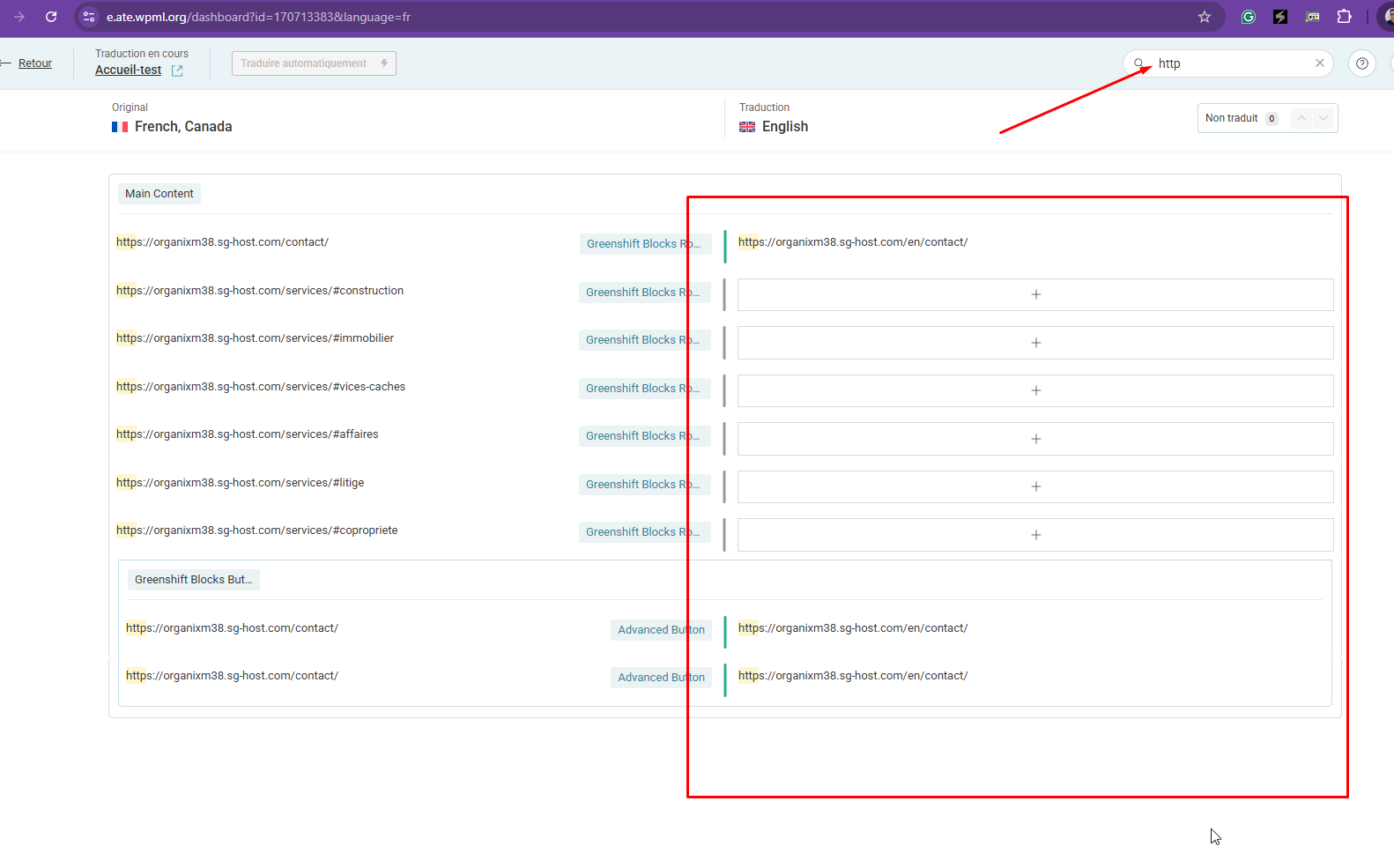The image size is (1394, 868).
Task: Add translation for the #immobilier services URL
Action: [1035, 343]
